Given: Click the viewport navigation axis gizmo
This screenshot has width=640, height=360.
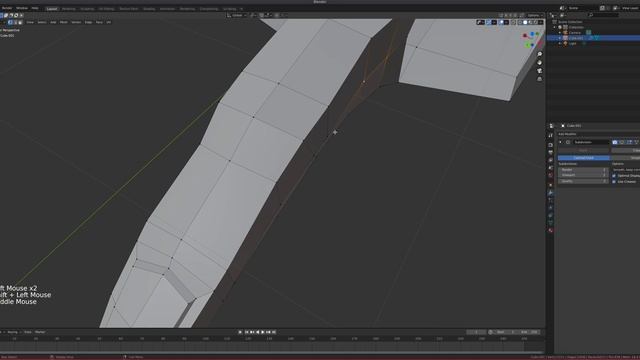Looking at the screenshot, I should [532, 40].
